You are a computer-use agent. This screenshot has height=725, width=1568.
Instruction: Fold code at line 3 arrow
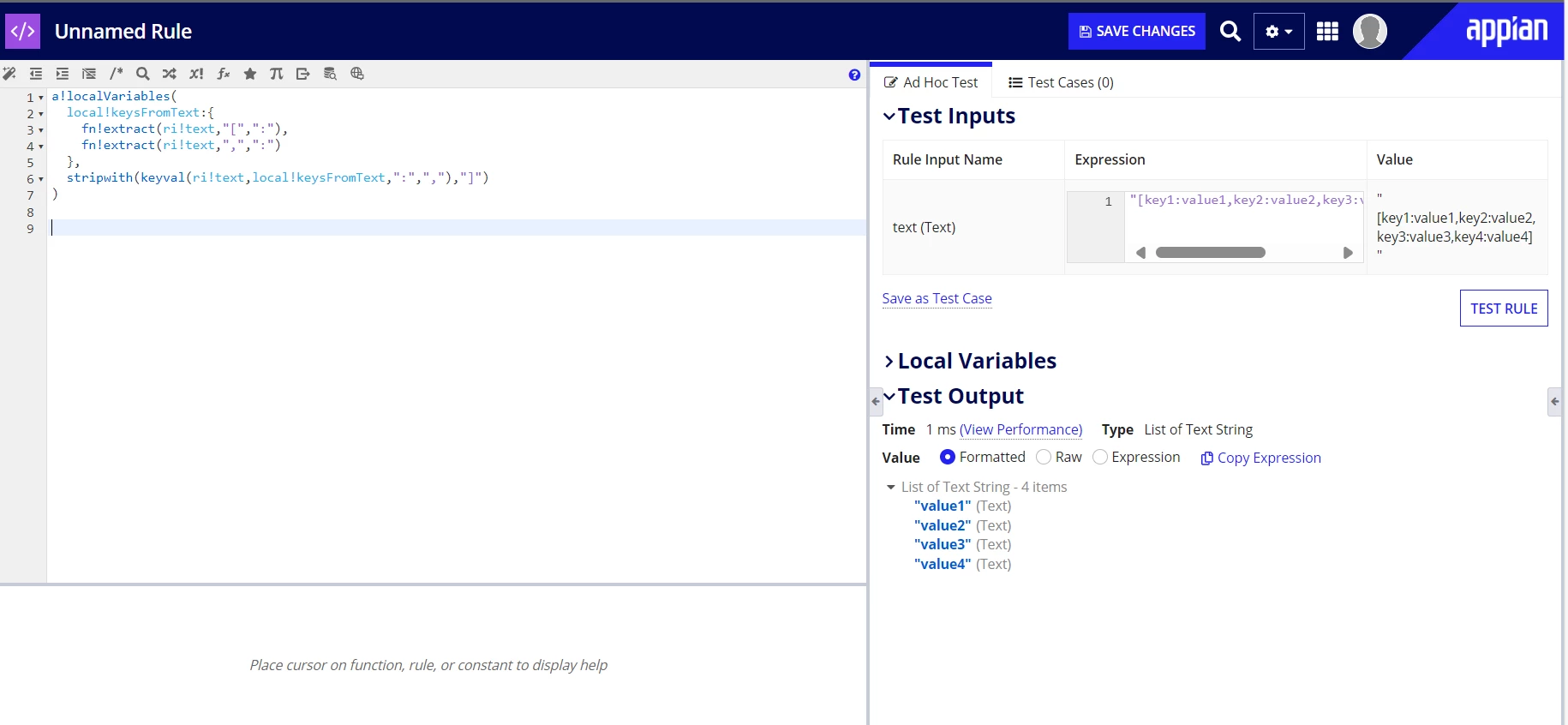tap(41, 130)
